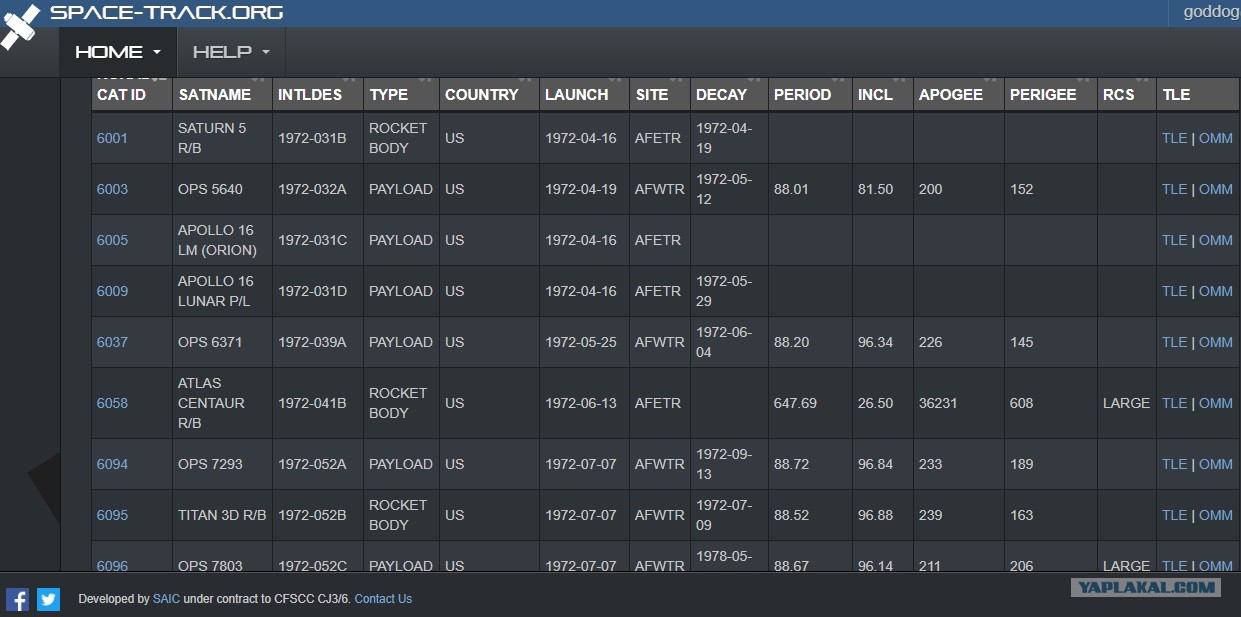Sort table by CAT ID column
This screenshot has width=1241, height=617.
[x=131, y=94]
